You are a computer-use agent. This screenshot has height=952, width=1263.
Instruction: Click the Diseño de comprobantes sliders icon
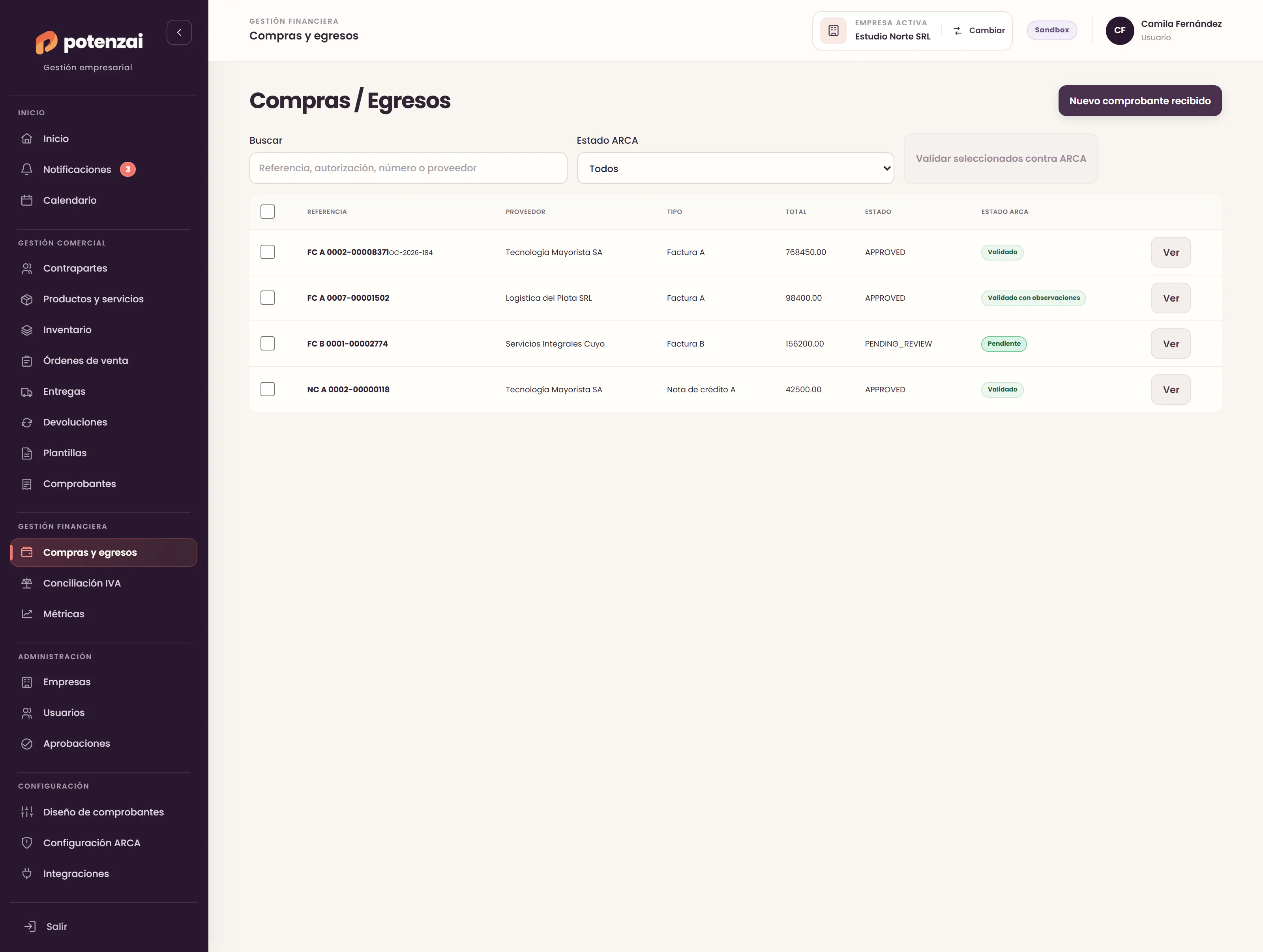point(27,812)
